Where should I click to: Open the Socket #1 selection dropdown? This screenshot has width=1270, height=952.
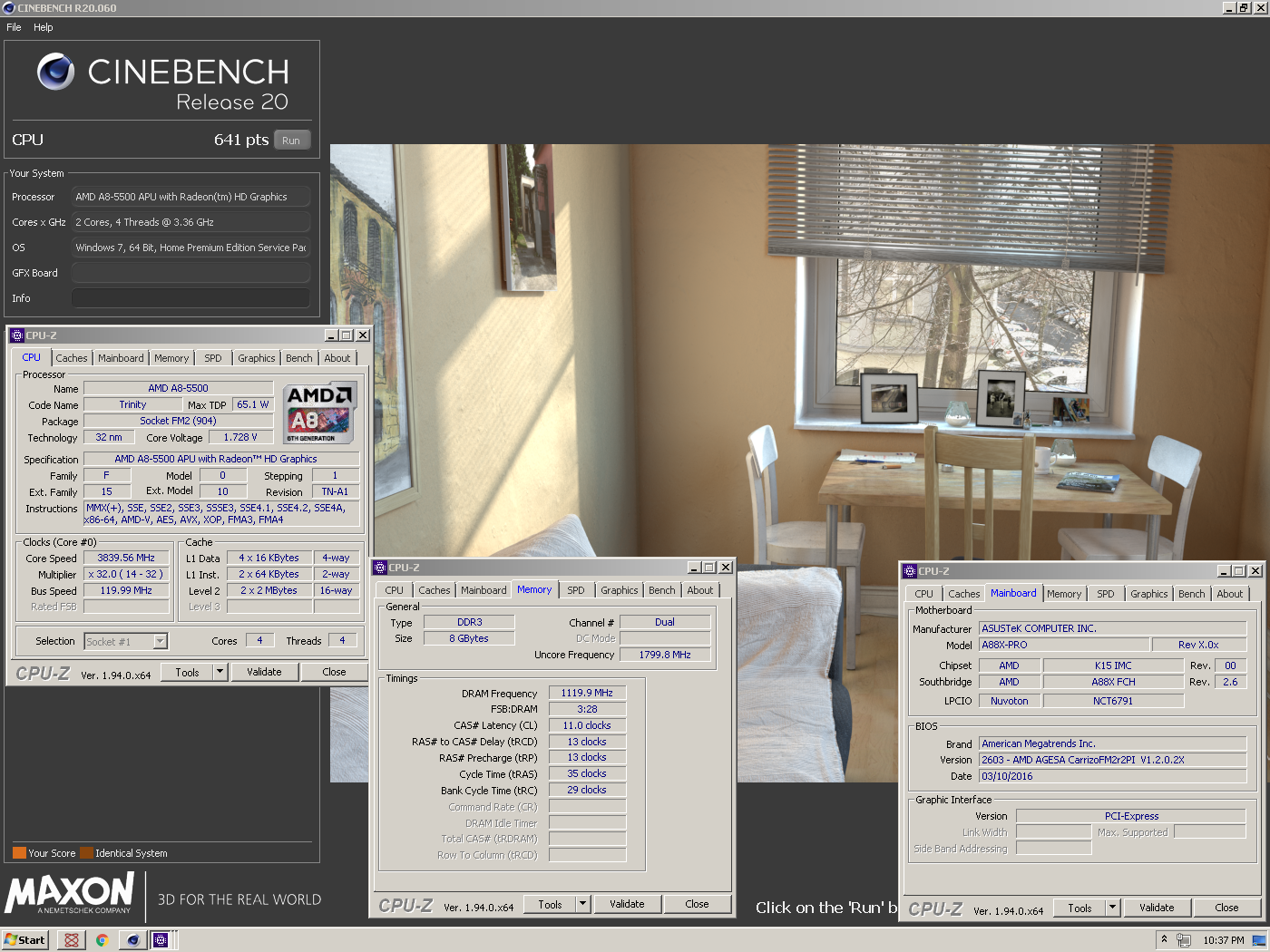(160, 642)
